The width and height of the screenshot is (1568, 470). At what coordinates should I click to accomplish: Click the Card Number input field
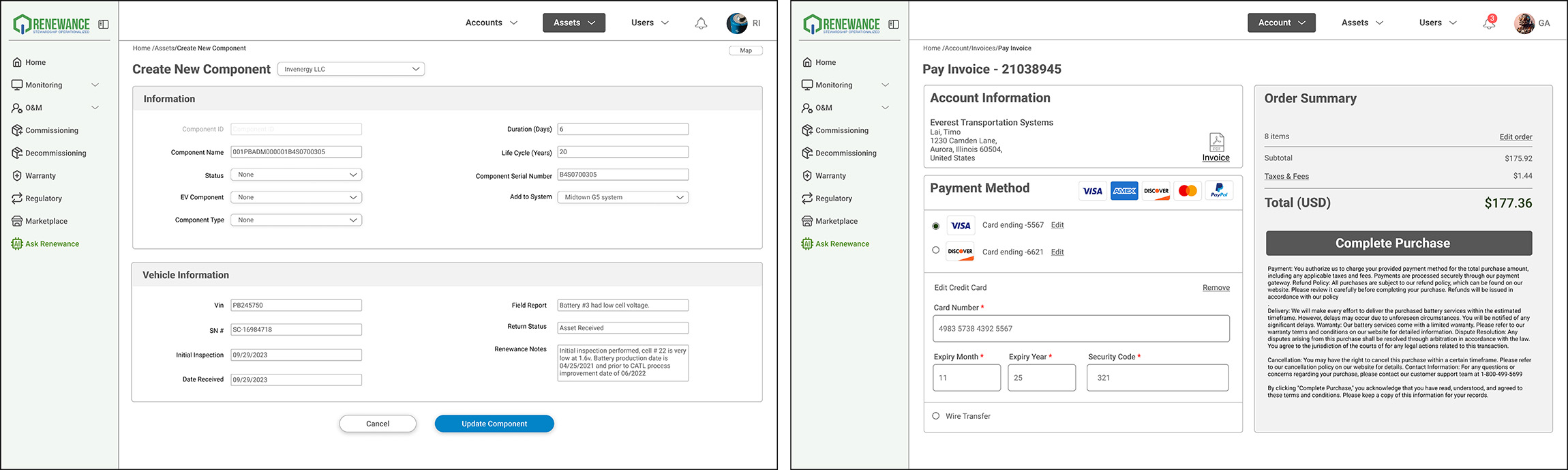(1081, 328)
